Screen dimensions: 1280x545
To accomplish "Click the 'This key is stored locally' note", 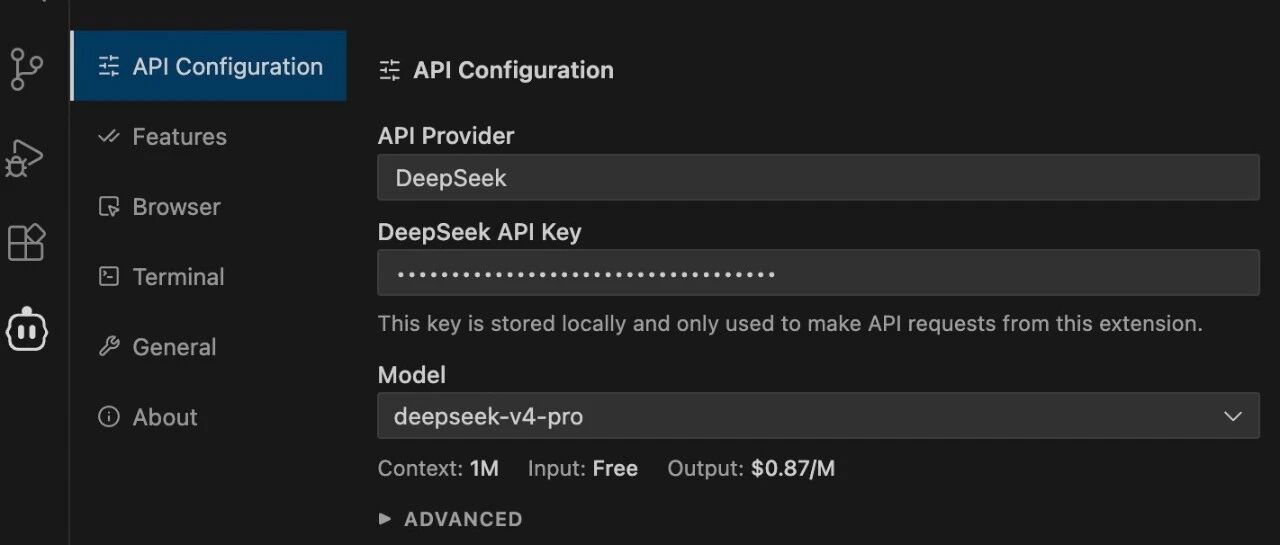I will click(790, 324).
